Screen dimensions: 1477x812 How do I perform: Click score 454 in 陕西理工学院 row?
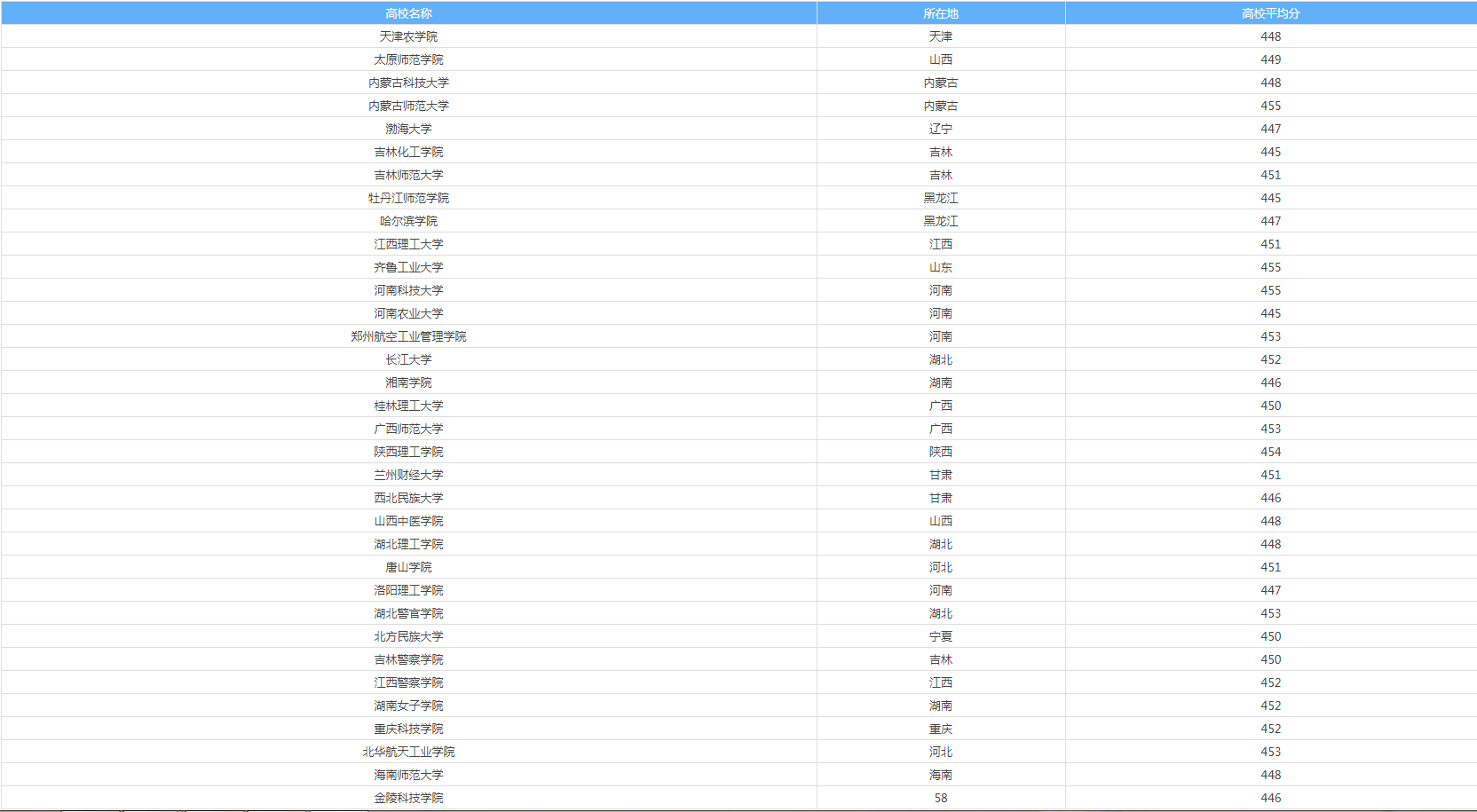(1271, 452)
